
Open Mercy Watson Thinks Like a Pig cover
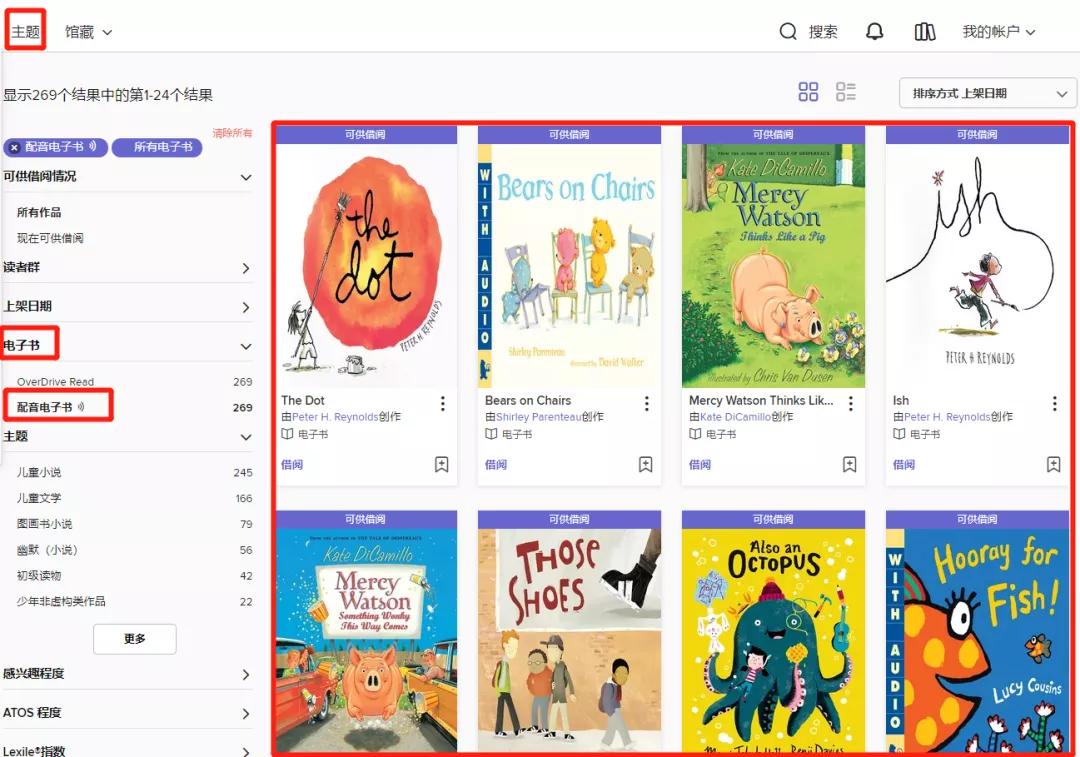[x=773, y=266]
